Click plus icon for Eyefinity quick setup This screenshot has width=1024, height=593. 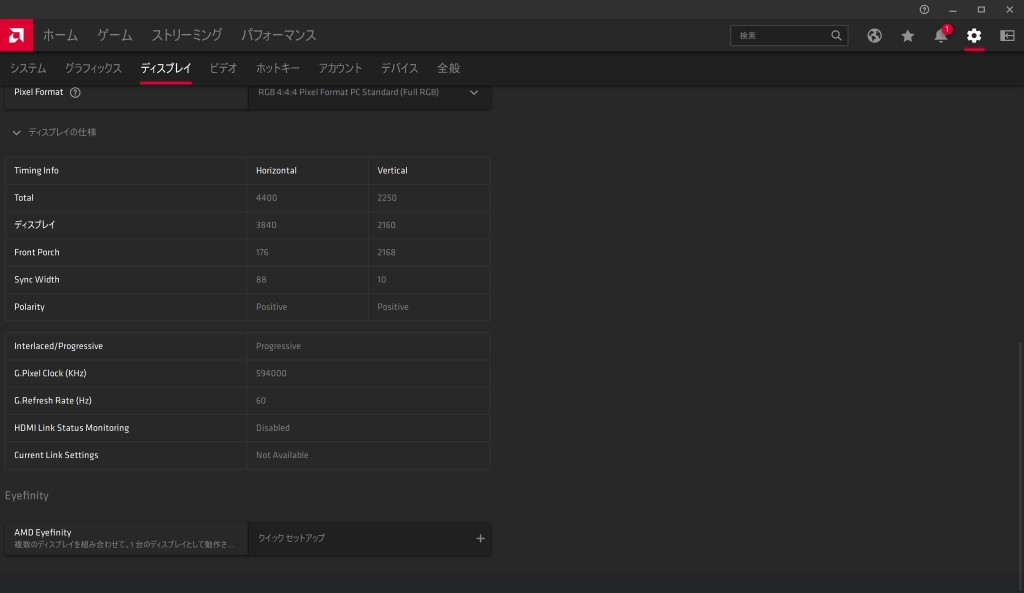480,538
